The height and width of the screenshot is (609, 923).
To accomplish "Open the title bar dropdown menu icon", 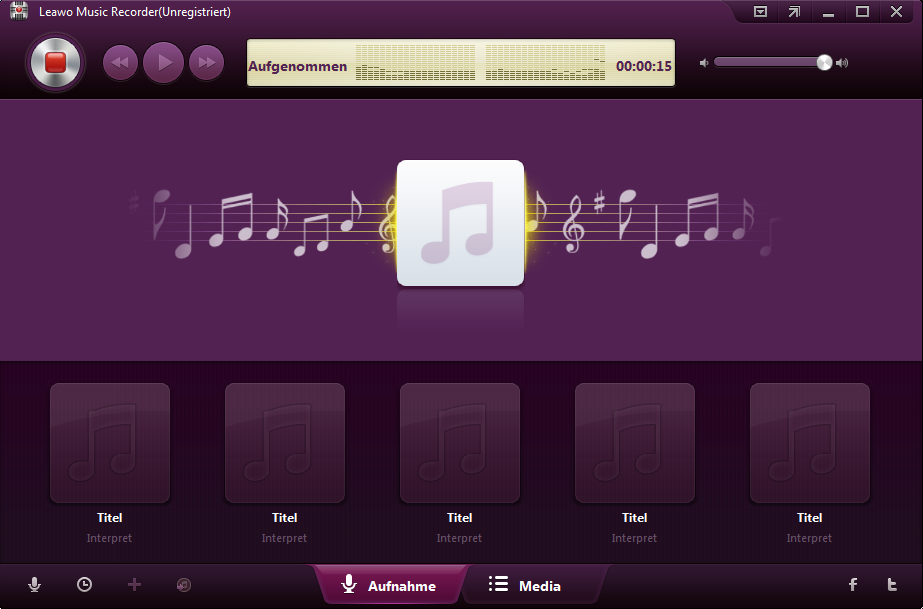I will tap(760, 12).
